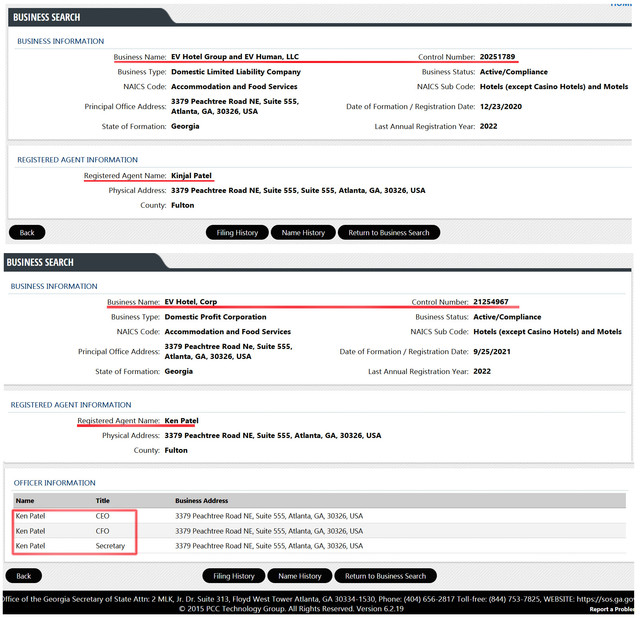Viewport: 640px width, 622px height.
Task: Click Back button in first business panel
Action: [x=27, y=233]
